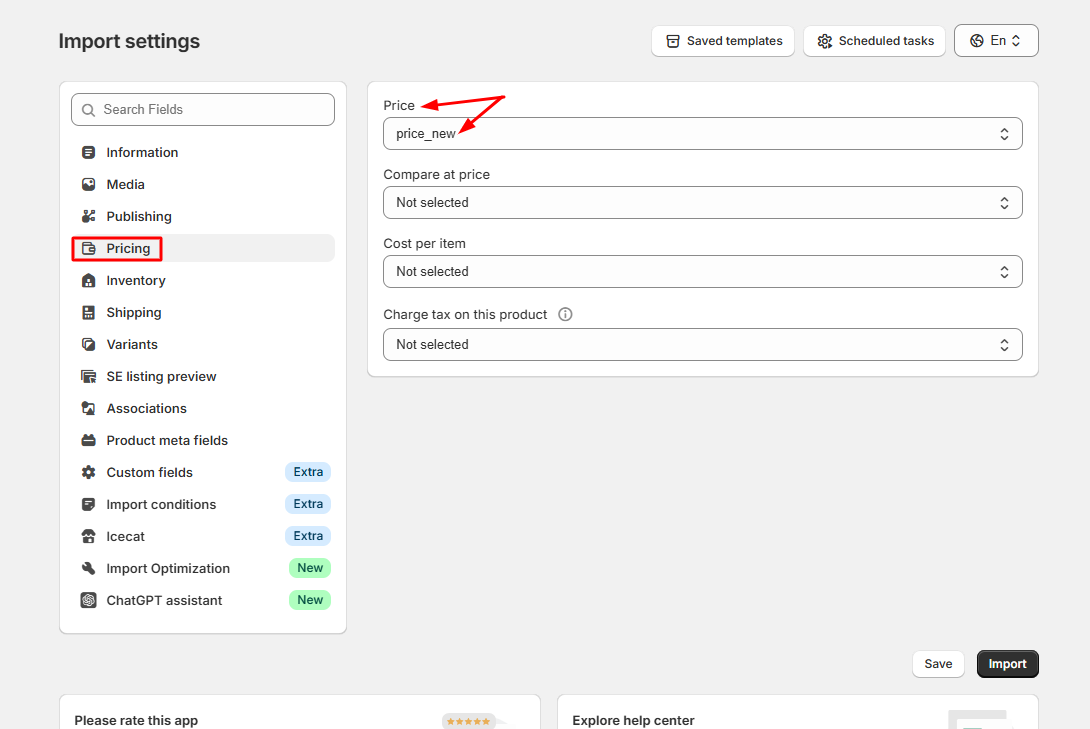The height and width of the screenshot is (729, 1090).
Task: Click the New badge next to ChatGPT assistant
Action: pyautogui.click(x=310, y=600)
